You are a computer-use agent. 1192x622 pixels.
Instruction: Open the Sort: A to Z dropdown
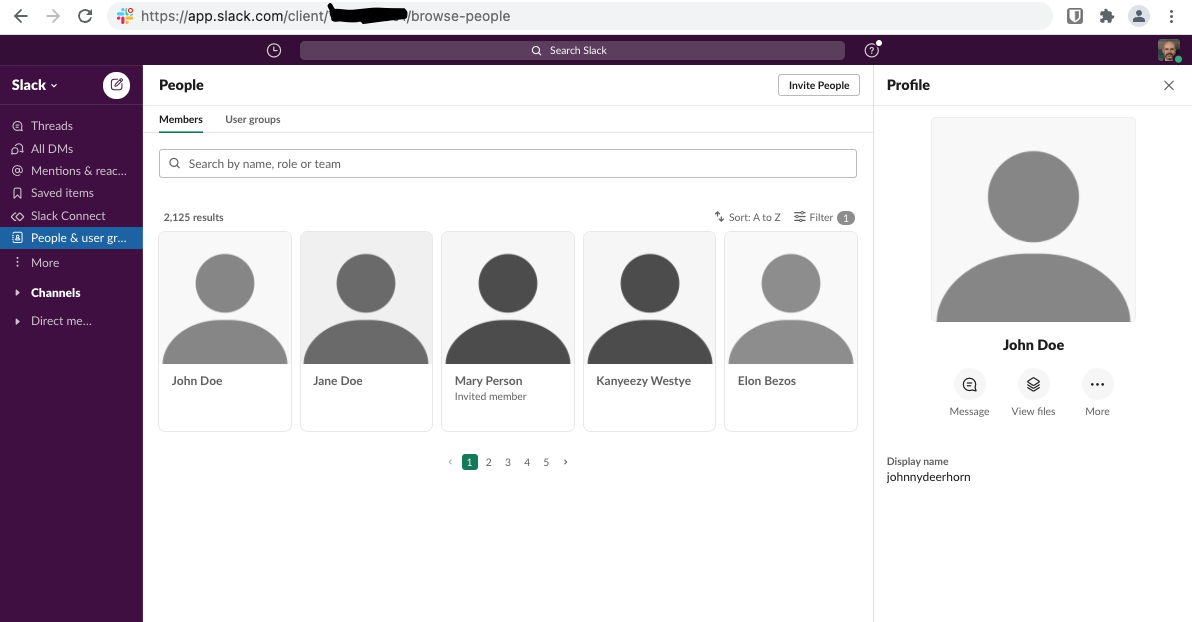click(x=747, y=217)
